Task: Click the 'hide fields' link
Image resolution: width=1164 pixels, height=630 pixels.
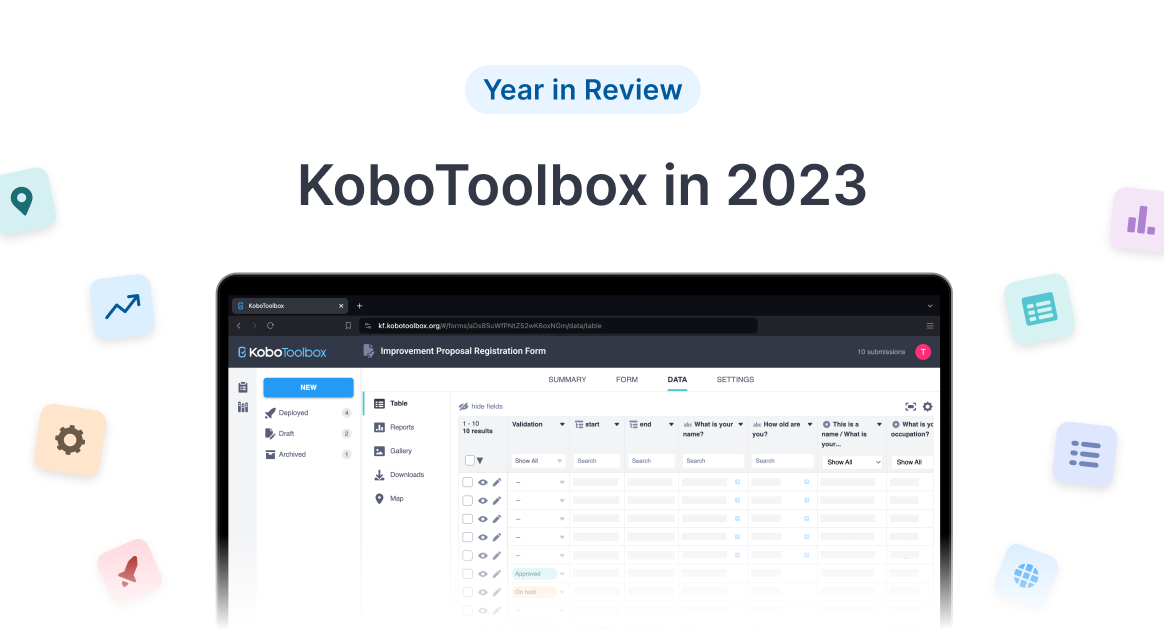Action: click(x=486, y=406)
